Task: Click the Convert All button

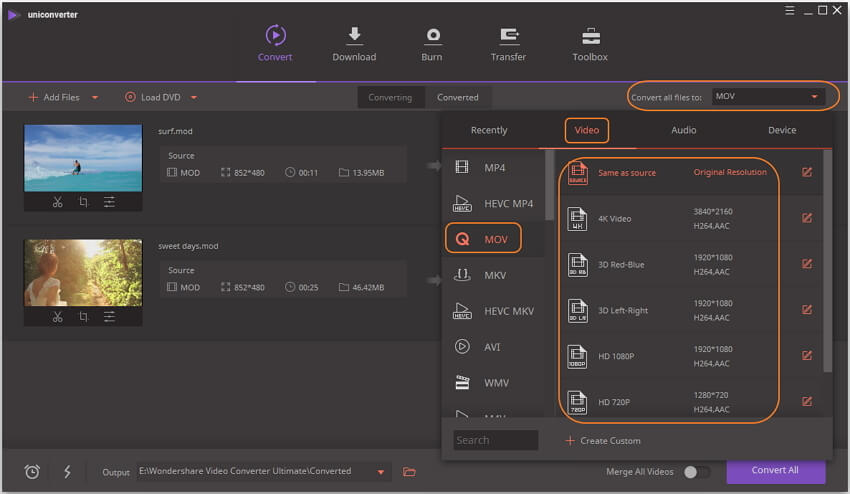Action: (x=775, y=471)
